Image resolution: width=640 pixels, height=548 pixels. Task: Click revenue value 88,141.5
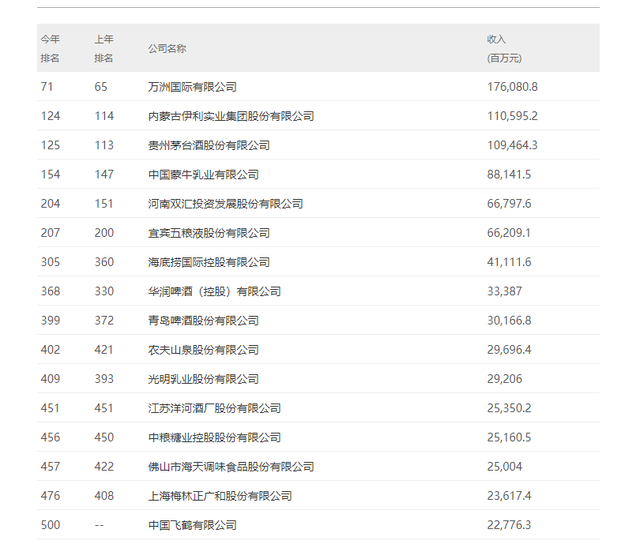pos(509,175)
